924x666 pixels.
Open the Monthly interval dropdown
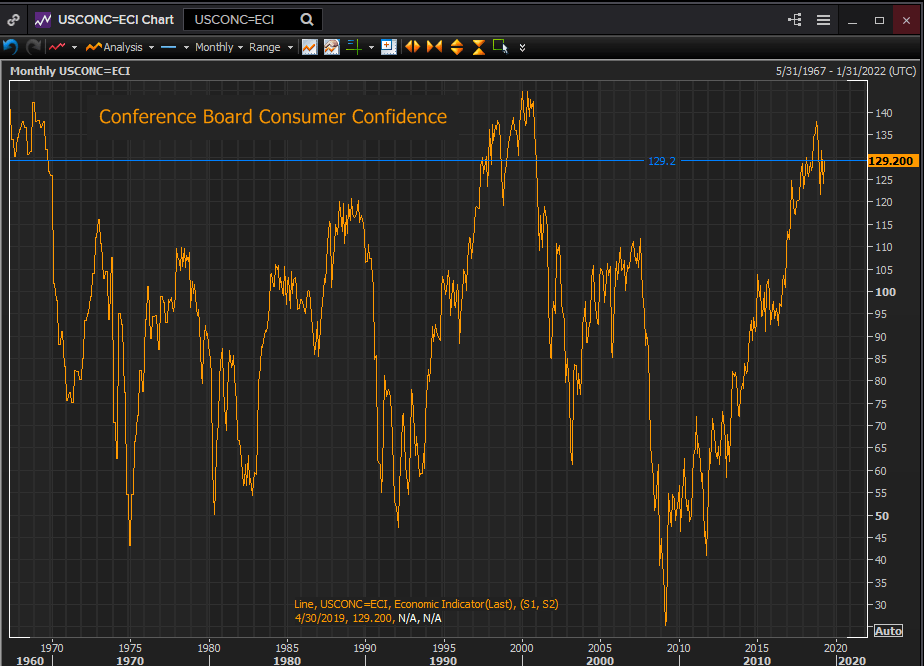tap(219, 47)
